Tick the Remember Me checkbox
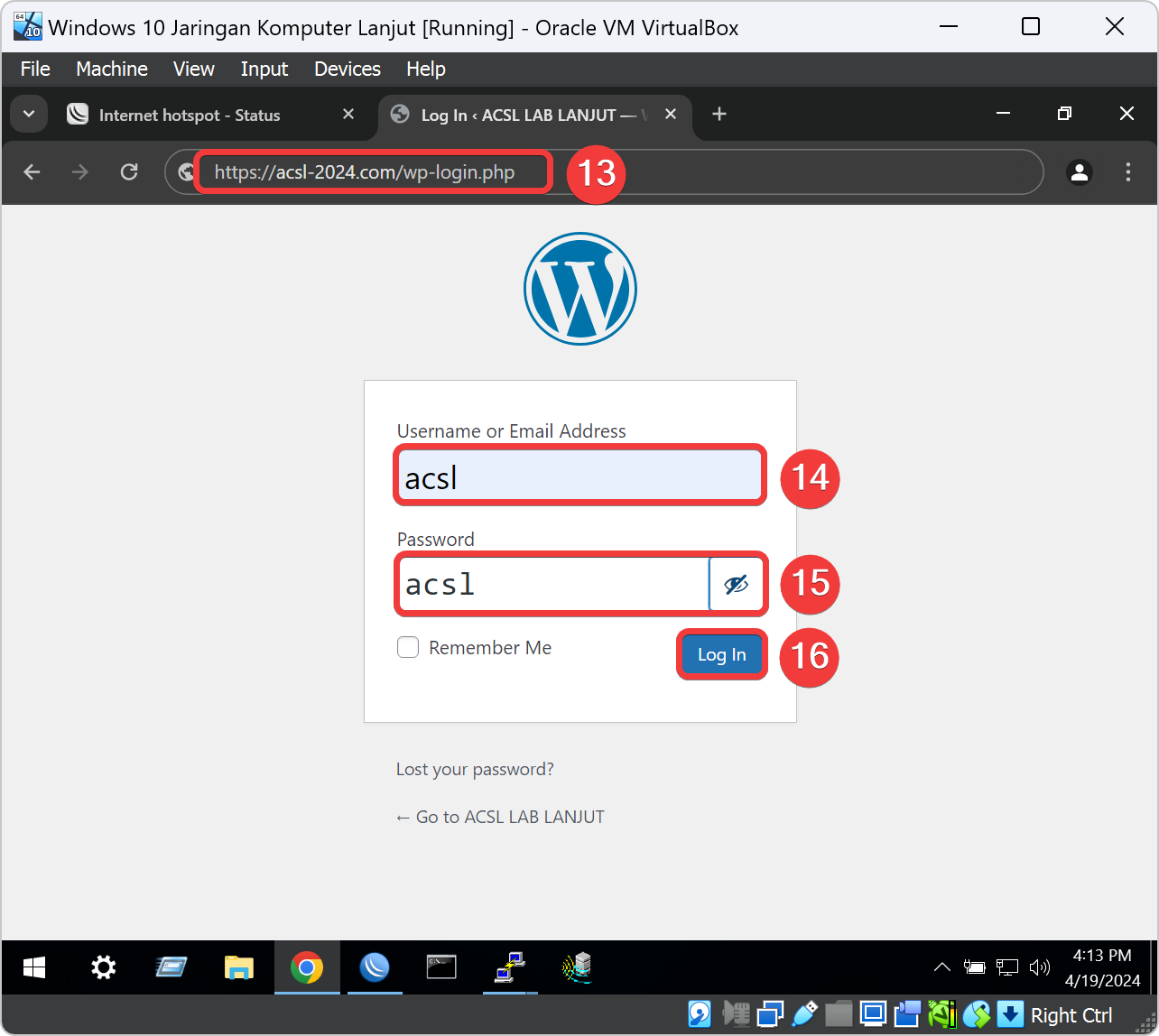1159x1036 pixels. (x=408, y=648)
